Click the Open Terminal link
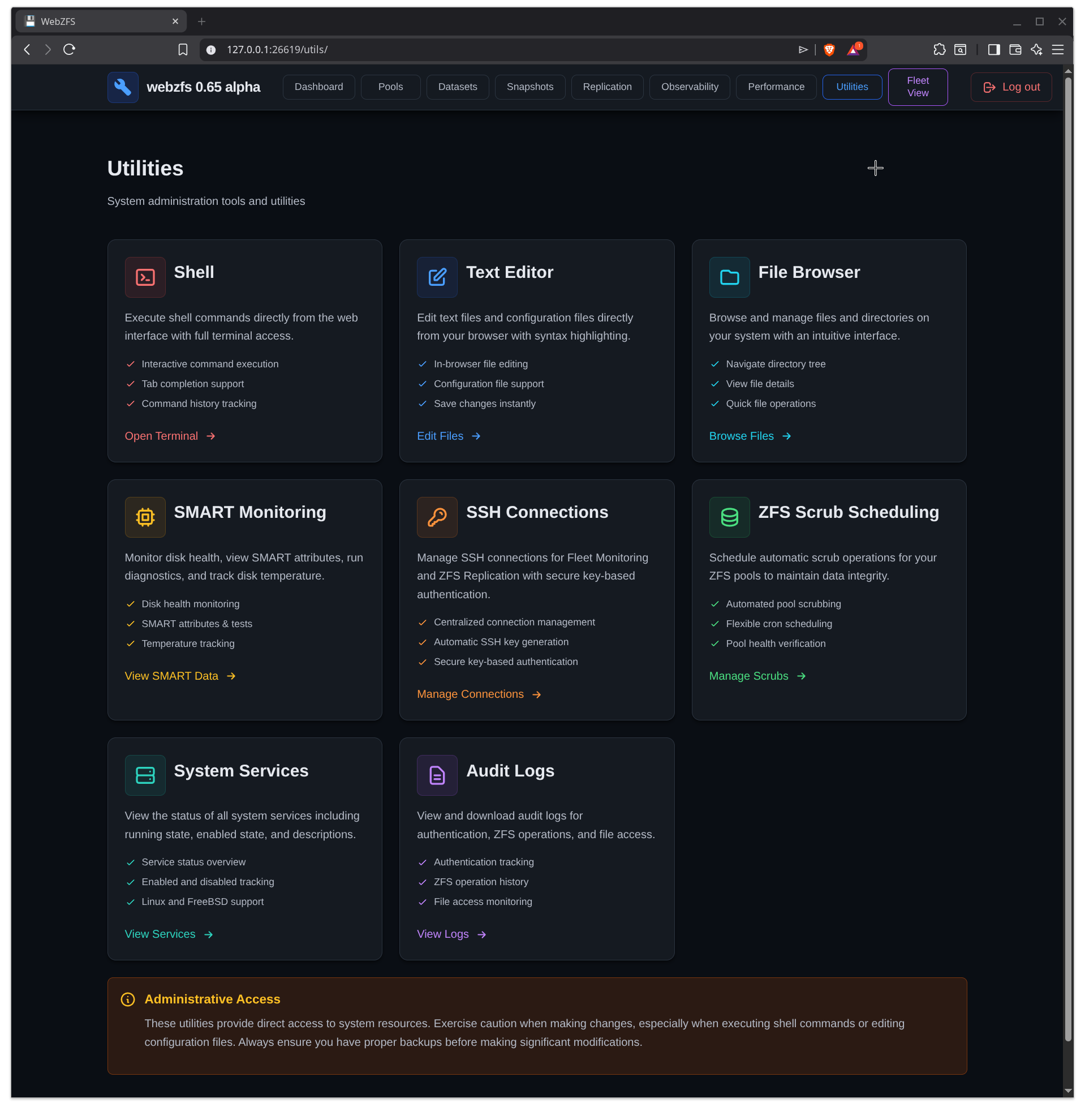This screenshot has height=1120, width=1085. 162,435
